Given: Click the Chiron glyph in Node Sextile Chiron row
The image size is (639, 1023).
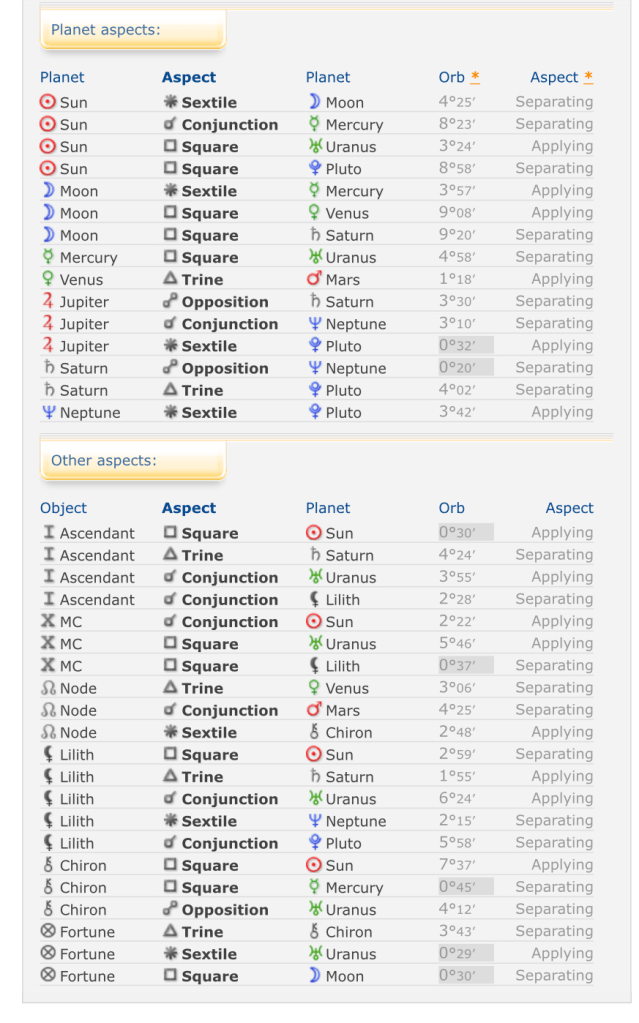Looking at the screenshot, I should pyautogui.click(x=314, y=733).
